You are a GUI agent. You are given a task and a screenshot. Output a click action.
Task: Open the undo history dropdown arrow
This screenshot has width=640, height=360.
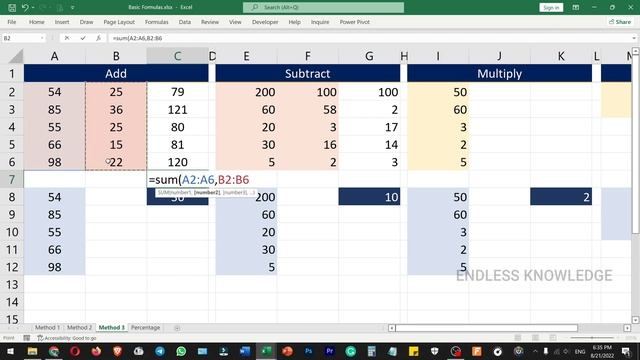pos(33,7)
